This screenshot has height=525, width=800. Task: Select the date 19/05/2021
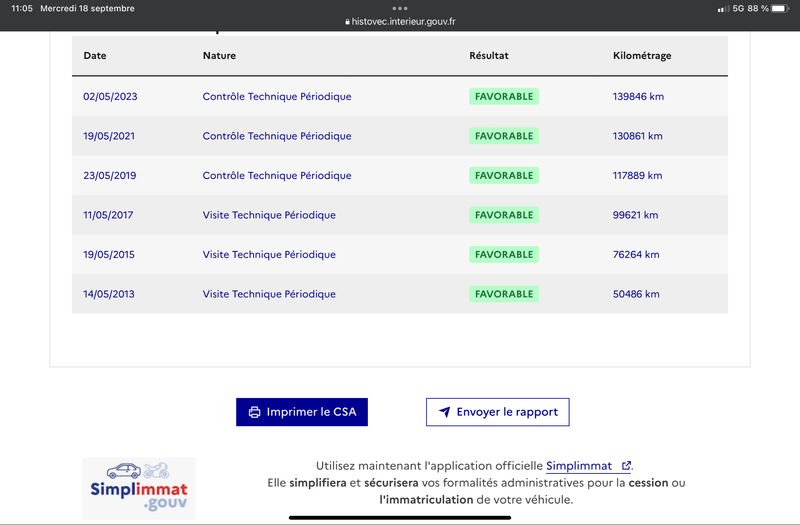point(109,136)
